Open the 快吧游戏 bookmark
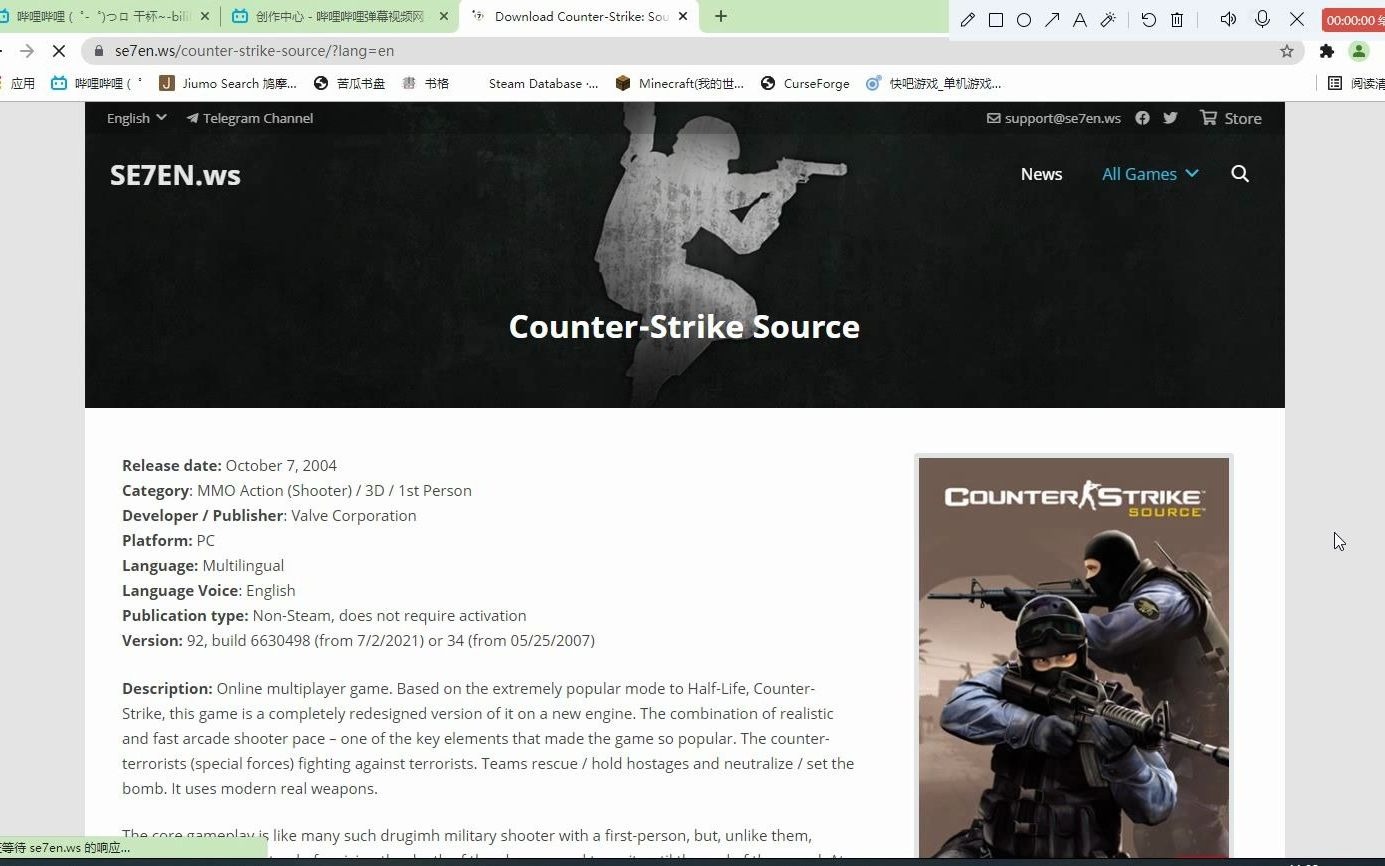1385x866 pixels. click(x=933, y=83)
